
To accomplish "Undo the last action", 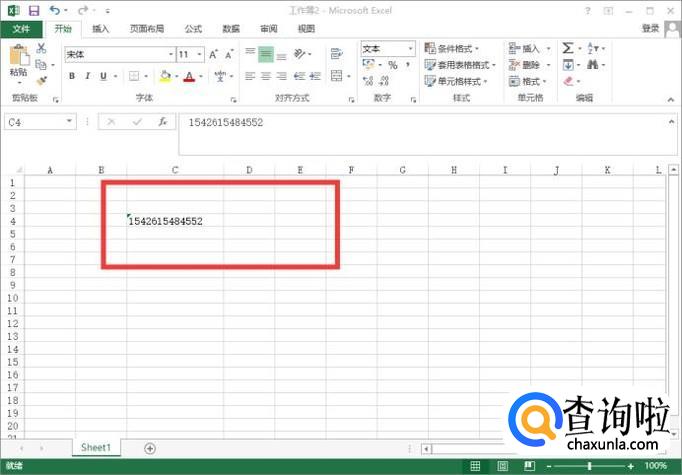I will tap(55, 10).
